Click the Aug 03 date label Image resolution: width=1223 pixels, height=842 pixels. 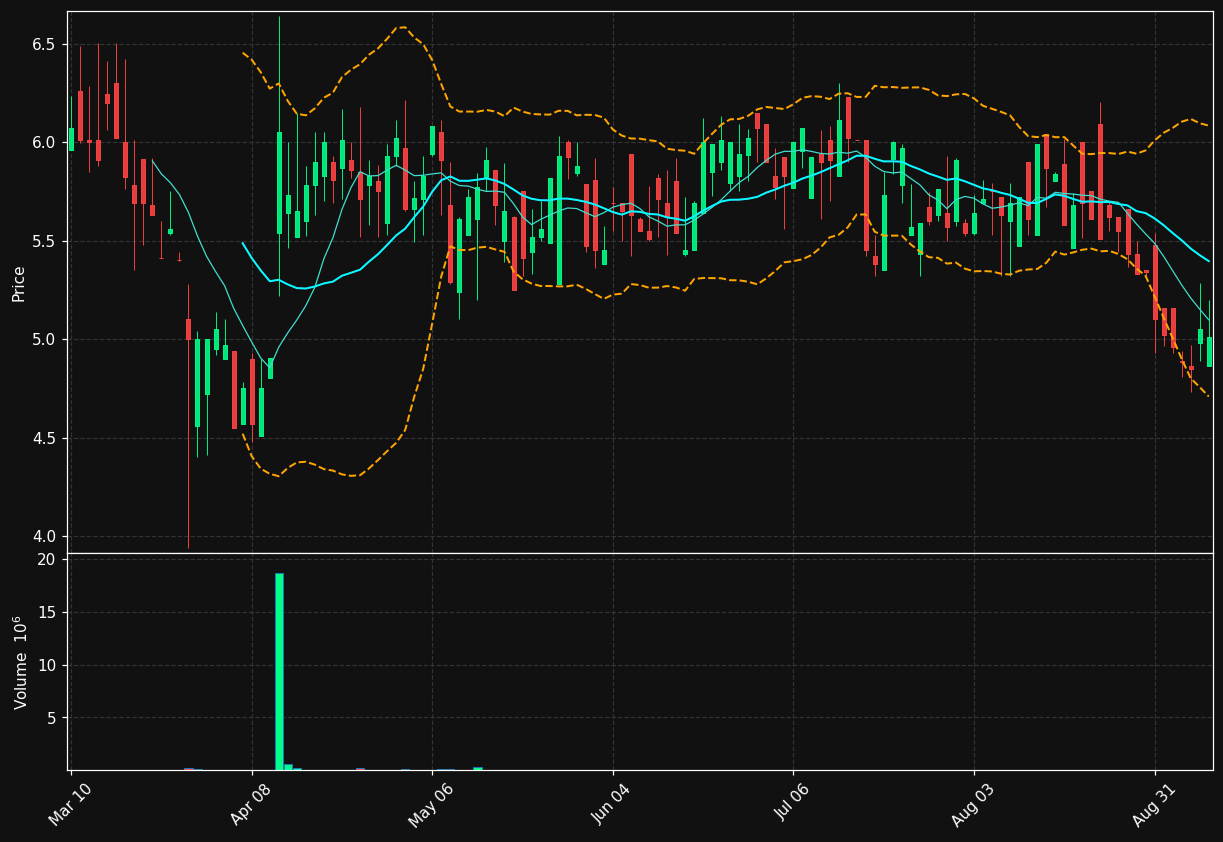pyautogui.click(x=974, y=805)
